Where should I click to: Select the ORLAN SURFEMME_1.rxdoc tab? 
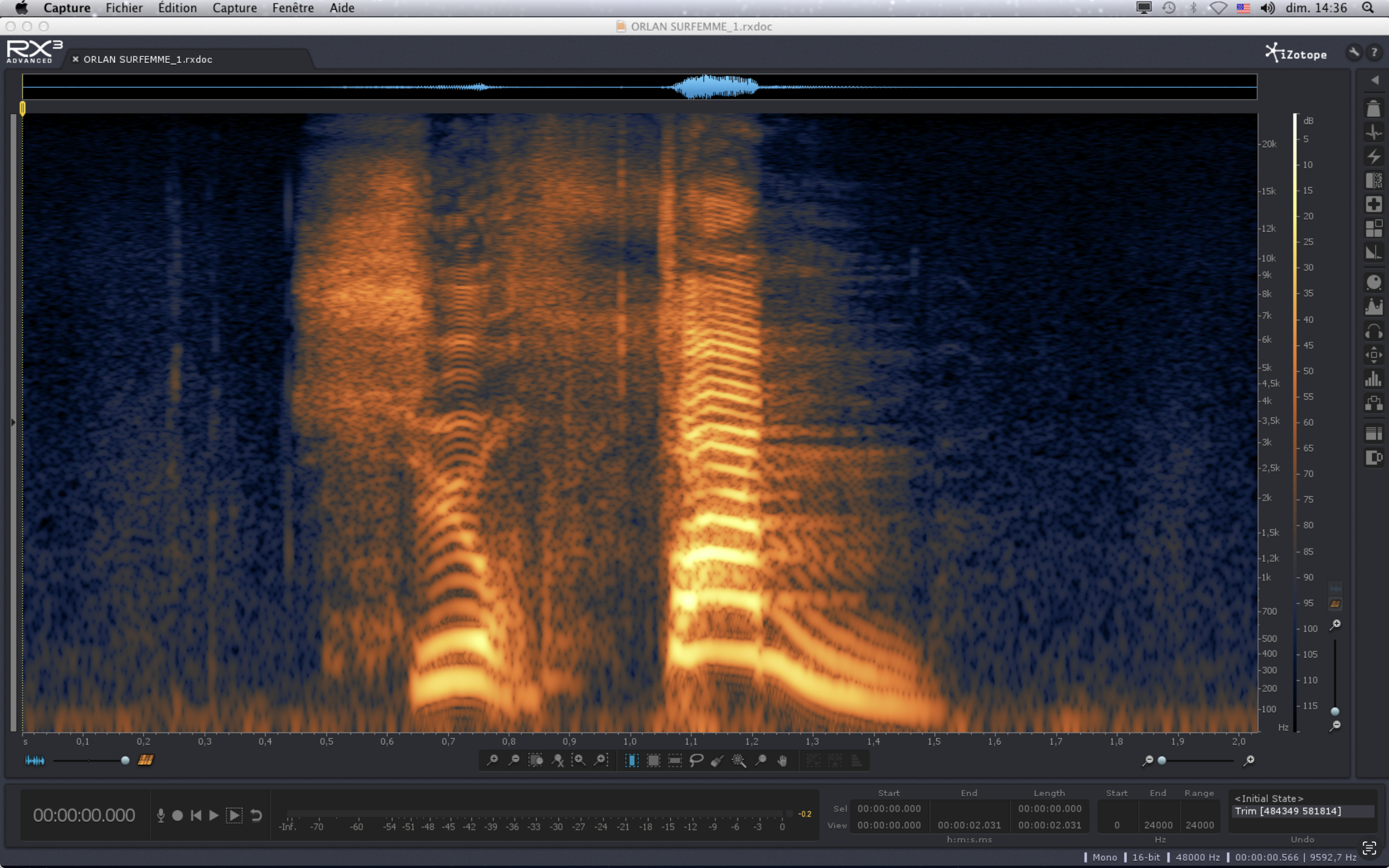[148, 59]
